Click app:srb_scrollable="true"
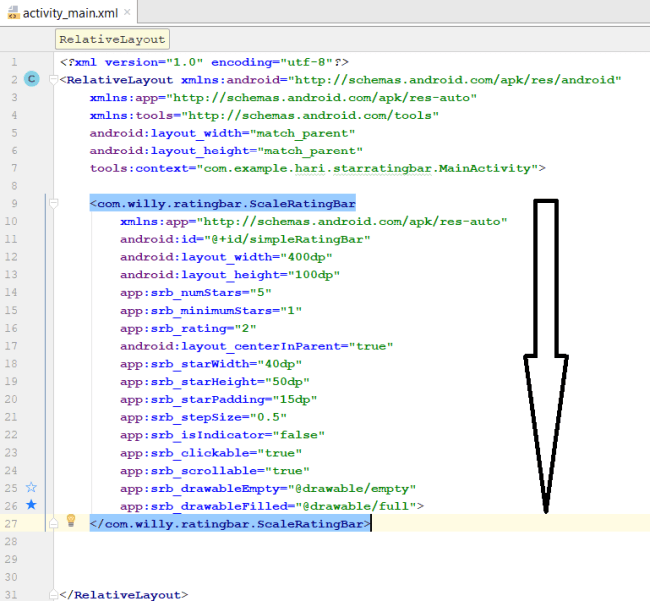650x601 pixels. click(x=215, y=470)
